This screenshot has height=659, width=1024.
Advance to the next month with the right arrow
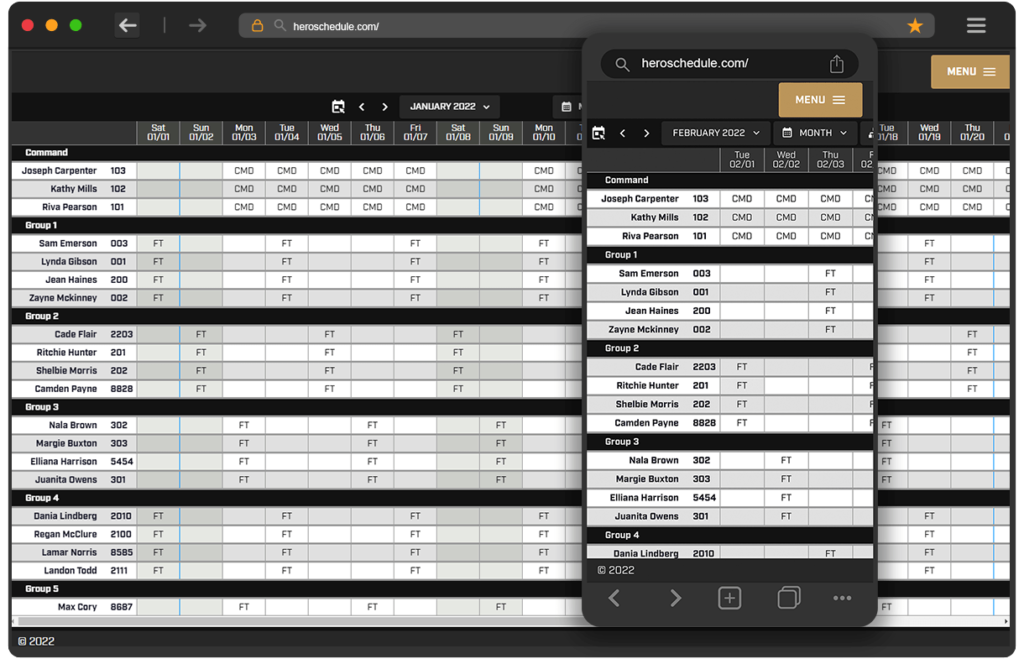[x=384, y=107]
